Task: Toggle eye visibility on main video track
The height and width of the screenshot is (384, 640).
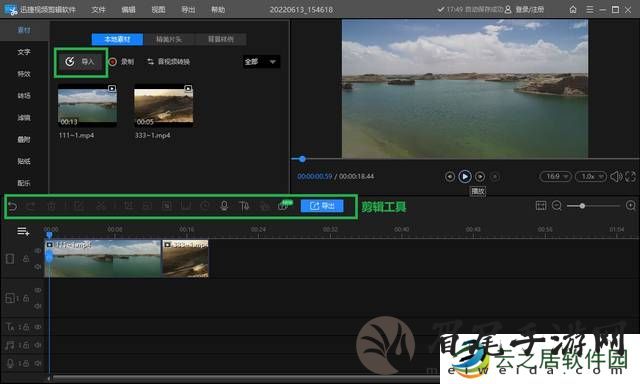Action: (x=38, y=250)
